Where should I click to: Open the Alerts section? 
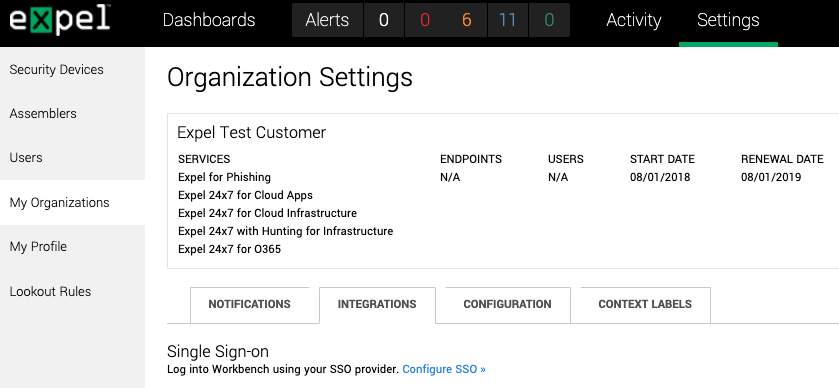point(327,20)
